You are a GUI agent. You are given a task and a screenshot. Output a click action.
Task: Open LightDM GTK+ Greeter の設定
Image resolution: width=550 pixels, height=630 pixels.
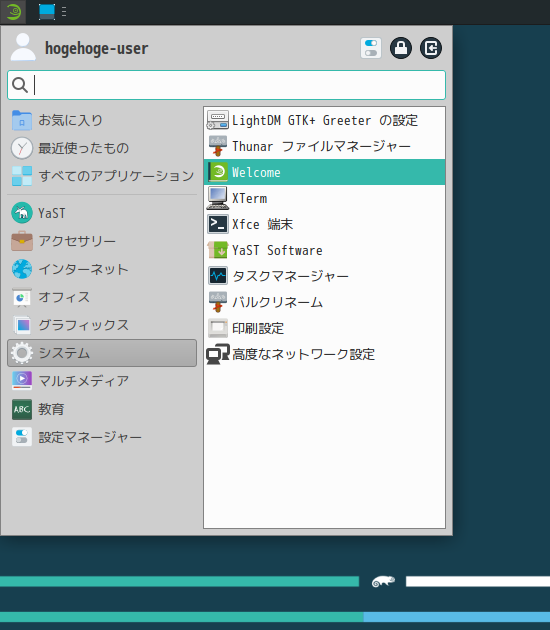tap(324, 120)
